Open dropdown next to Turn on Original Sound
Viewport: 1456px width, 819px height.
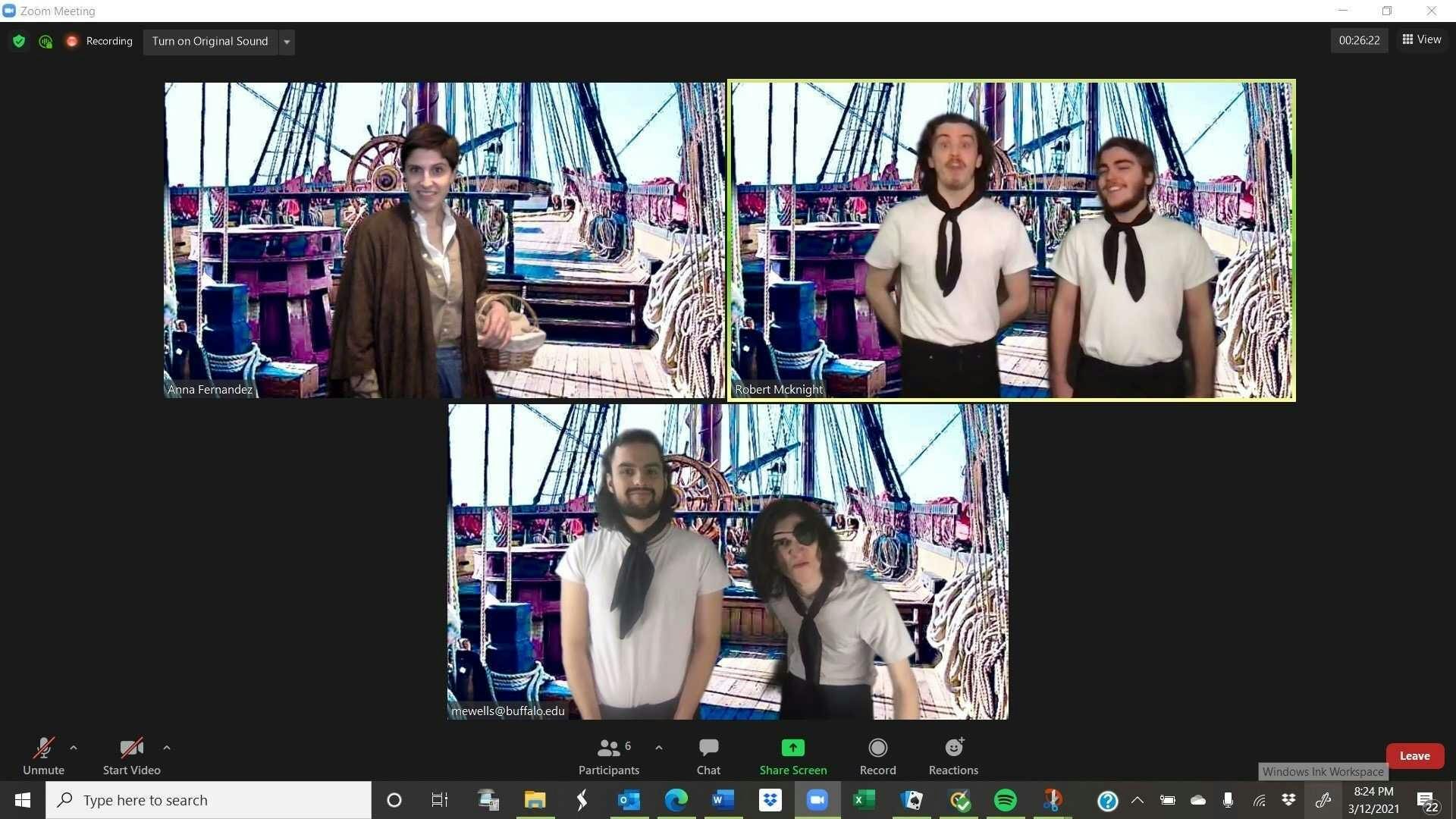[287, 41]
